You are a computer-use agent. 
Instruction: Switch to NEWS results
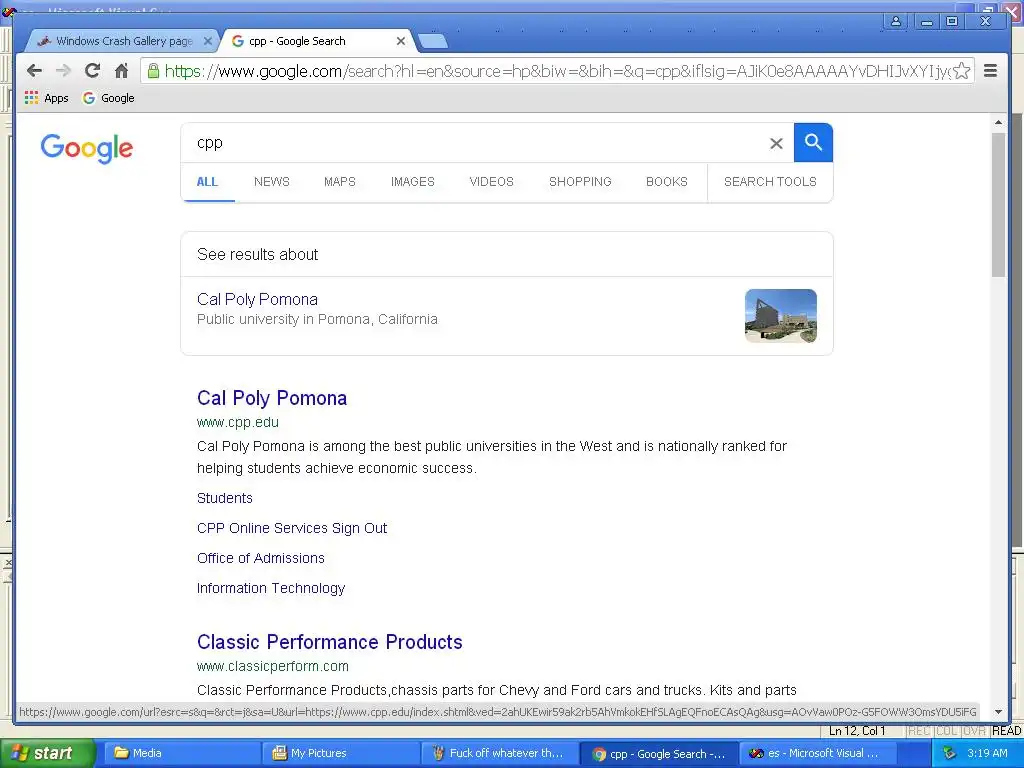pyautogui.click(x=272, y=182)
